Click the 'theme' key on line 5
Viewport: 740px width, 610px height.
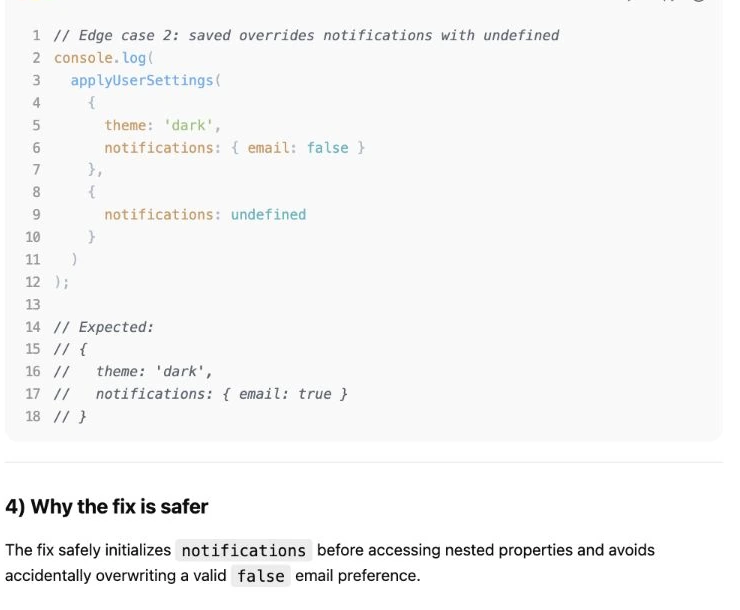[125, 125]
